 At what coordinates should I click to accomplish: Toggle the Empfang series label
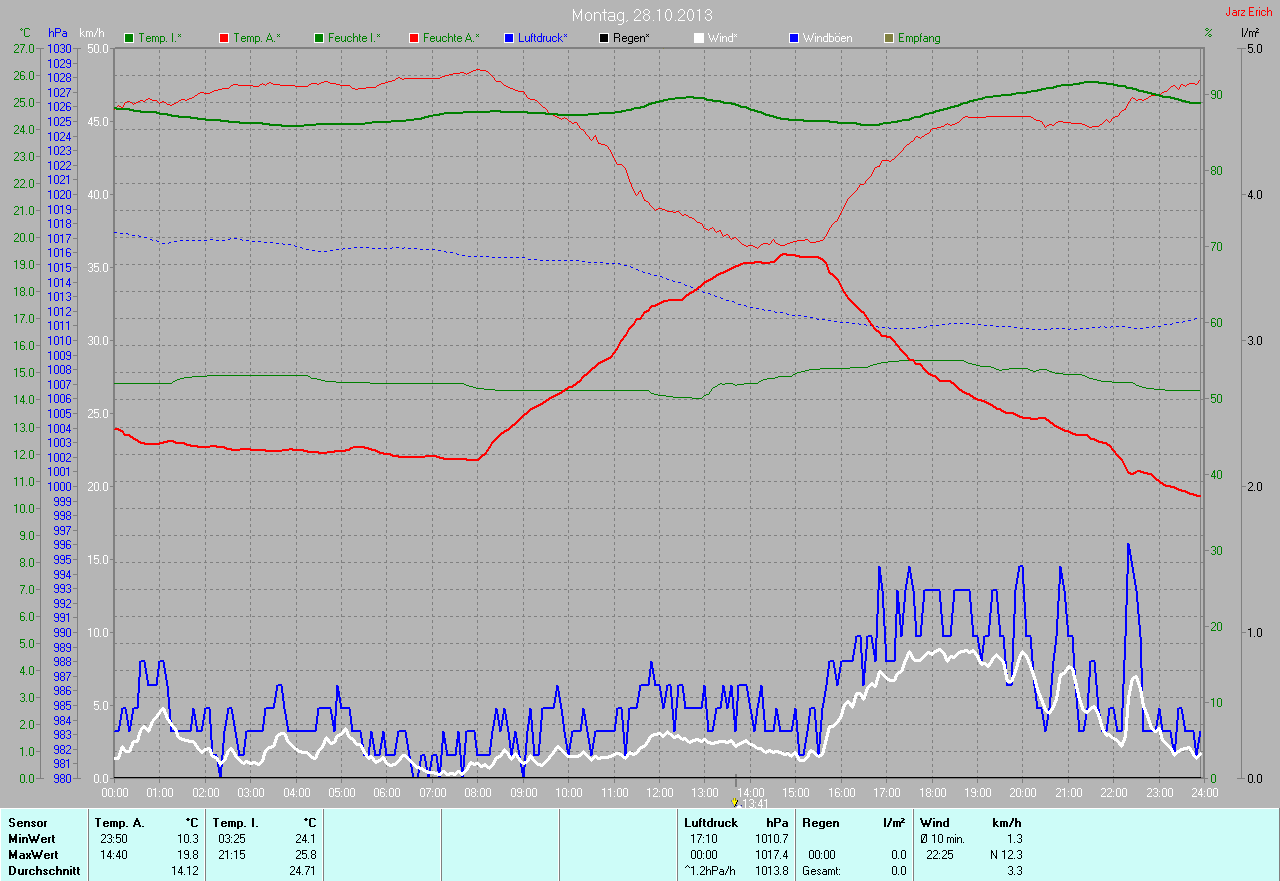pos(919,38)
